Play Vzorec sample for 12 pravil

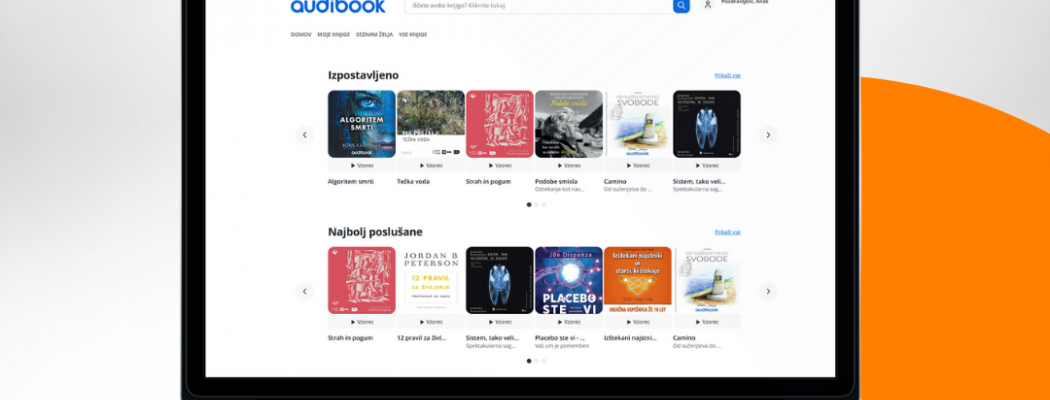click(431, 322)
